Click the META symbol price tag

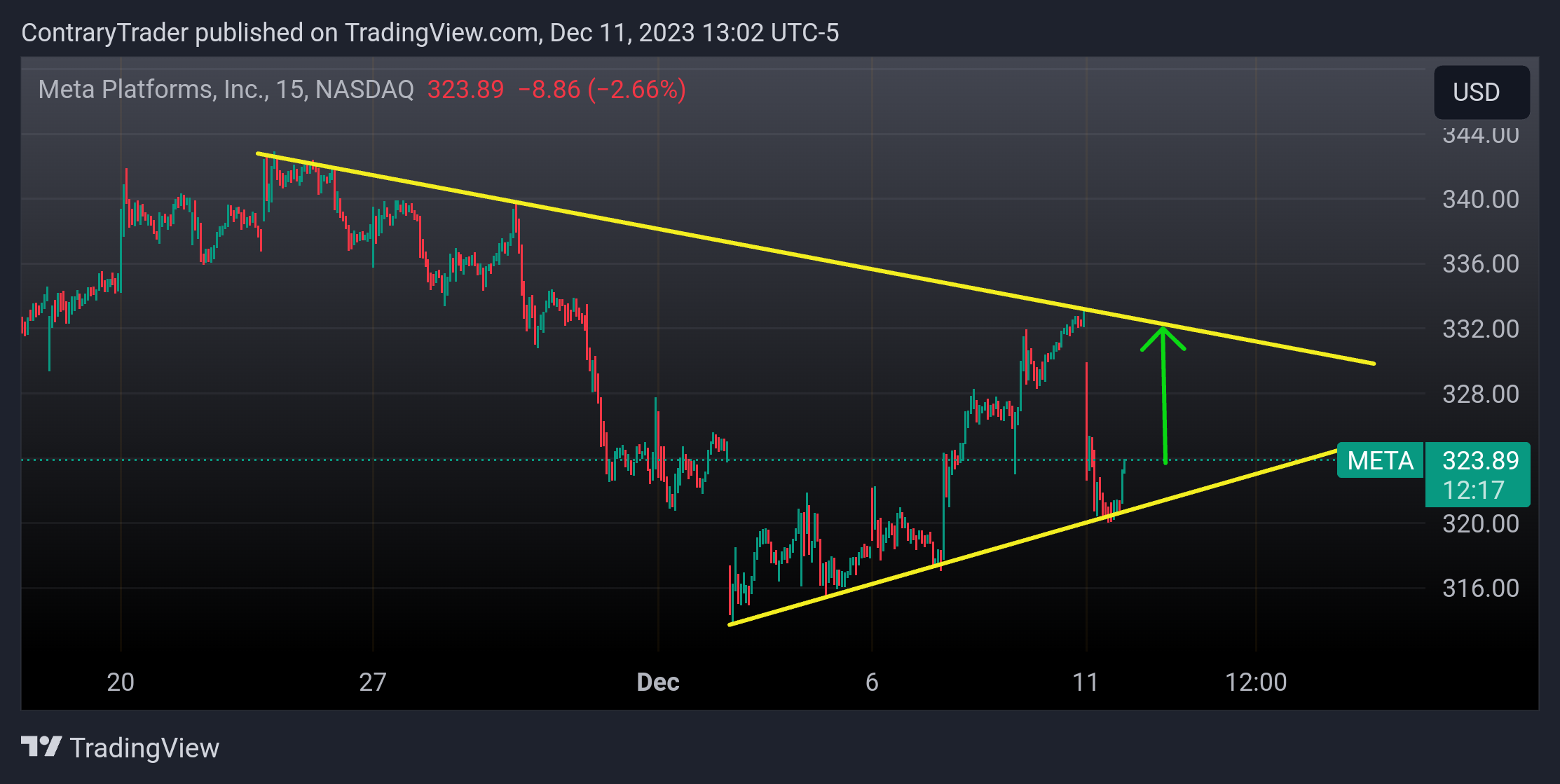click(x=1380, y=460)
